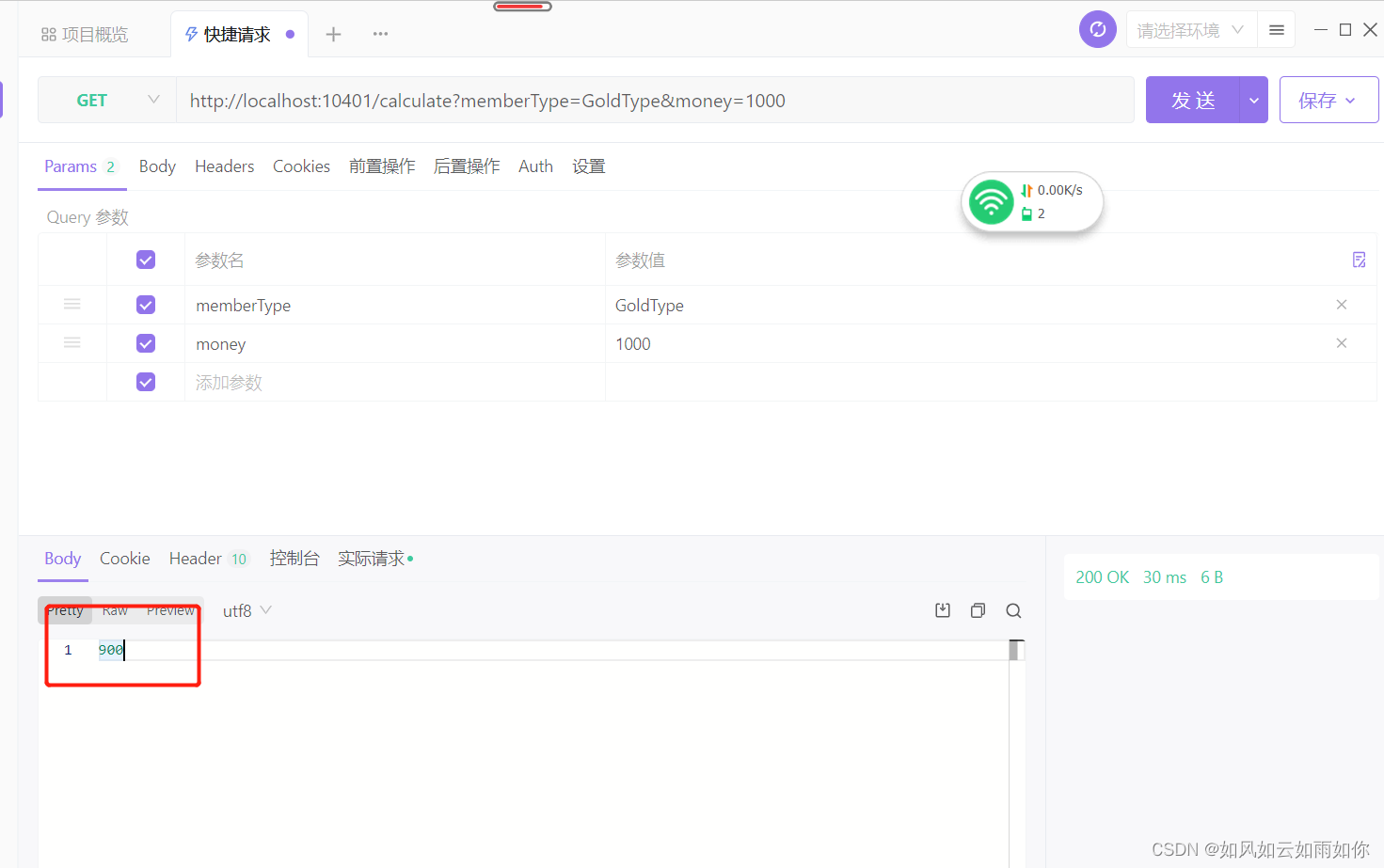Open the response Cookie tab
The image size is (1384, 868).
[125, 559]
